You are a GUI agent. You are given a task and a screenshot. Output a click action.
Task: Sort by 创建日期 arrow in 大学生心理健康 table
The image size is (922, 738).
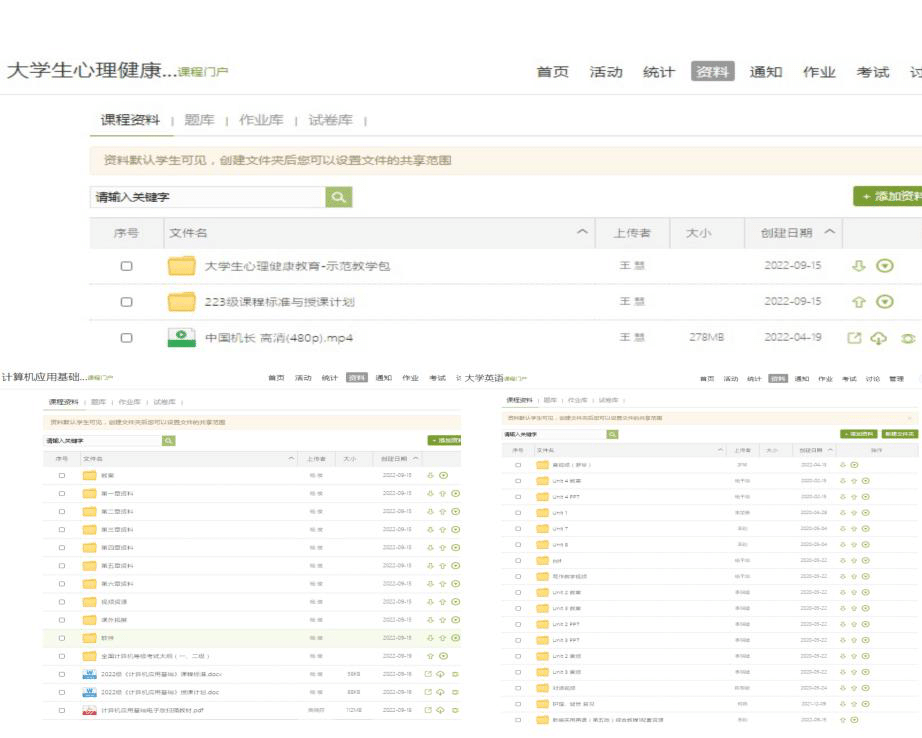(829, 233)
